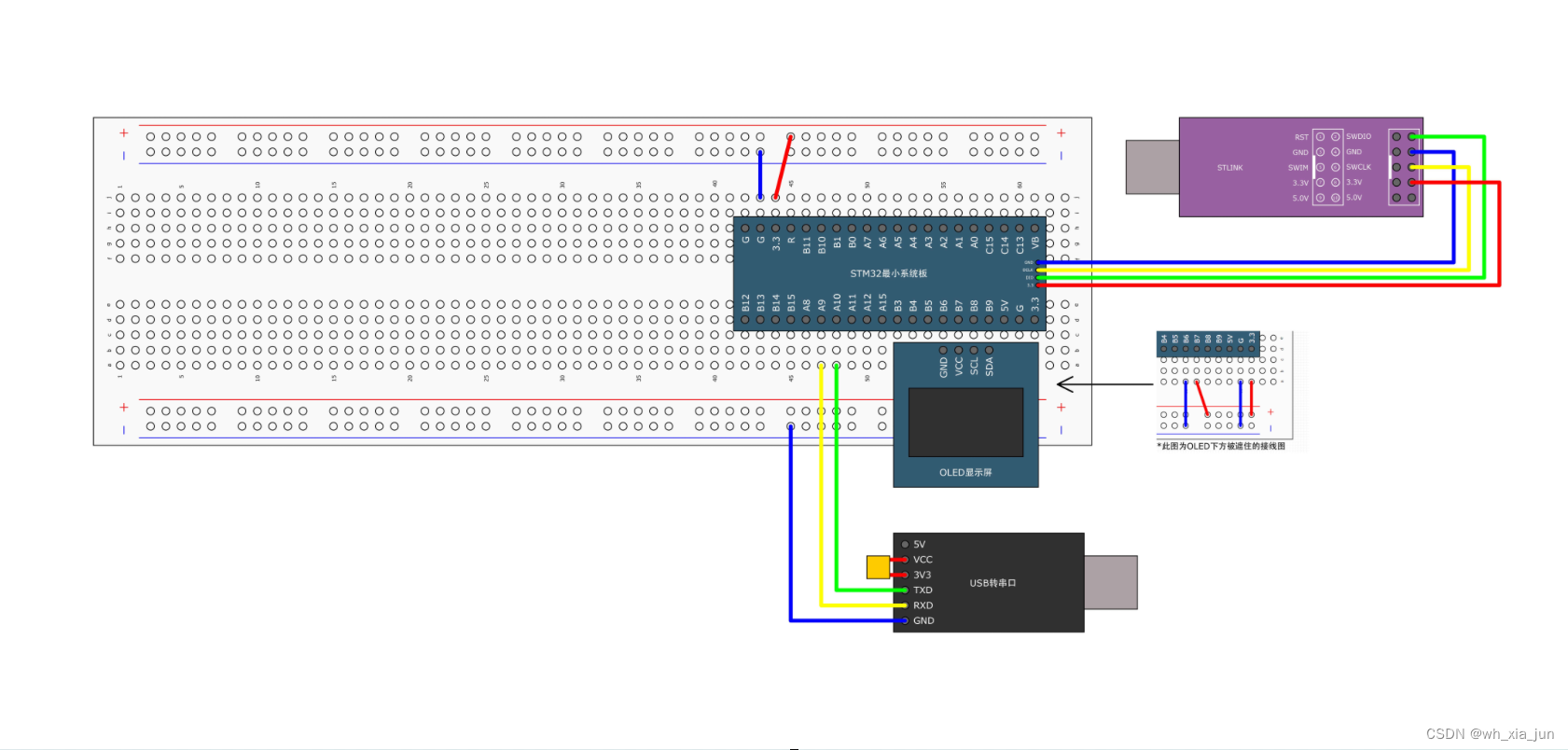
Task: Click the RST label on STLINK
Action: point(1301,137)
